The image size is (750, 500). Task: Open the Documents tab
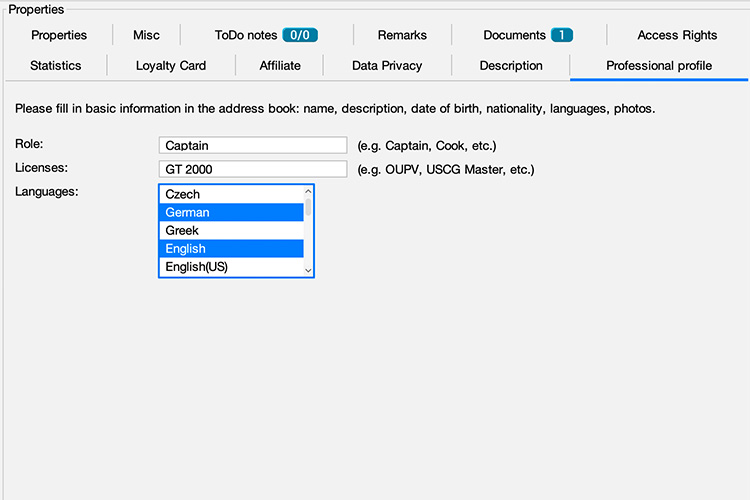527,35
